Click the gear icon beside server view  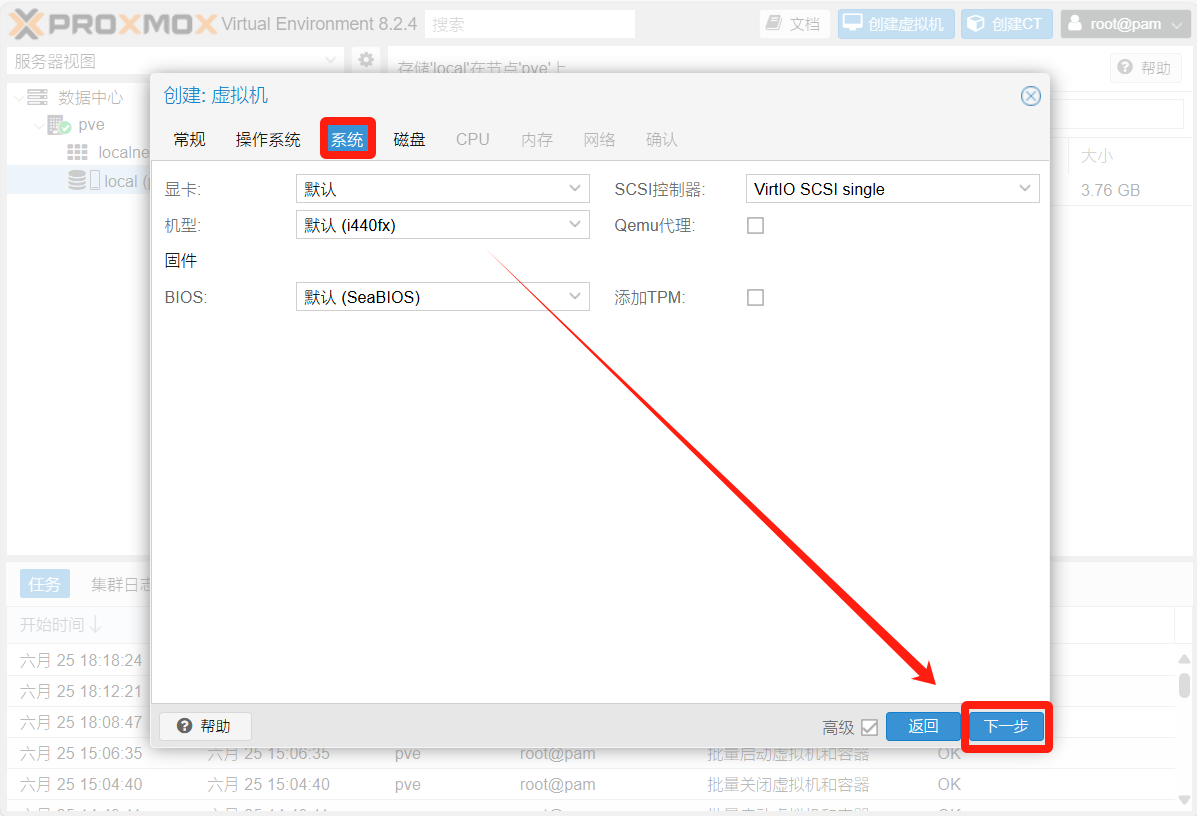366,60
